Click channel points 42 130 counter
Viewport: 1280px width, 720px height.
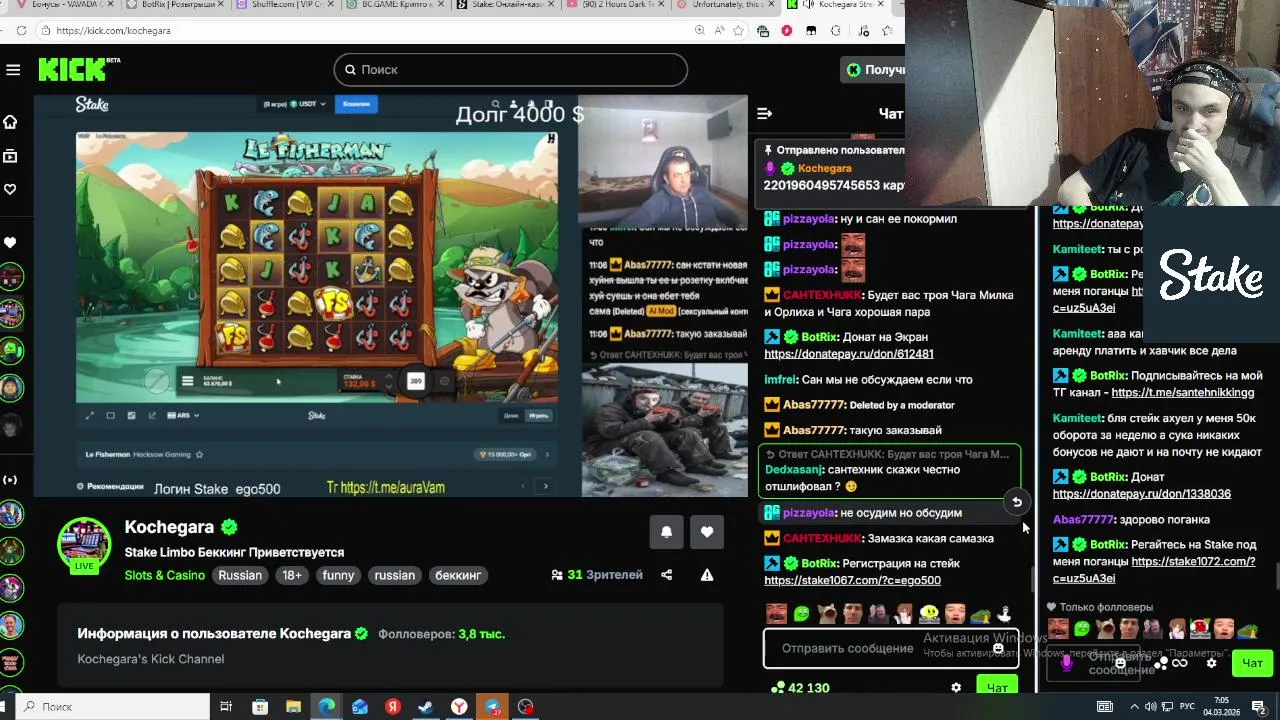click(800, 688)
